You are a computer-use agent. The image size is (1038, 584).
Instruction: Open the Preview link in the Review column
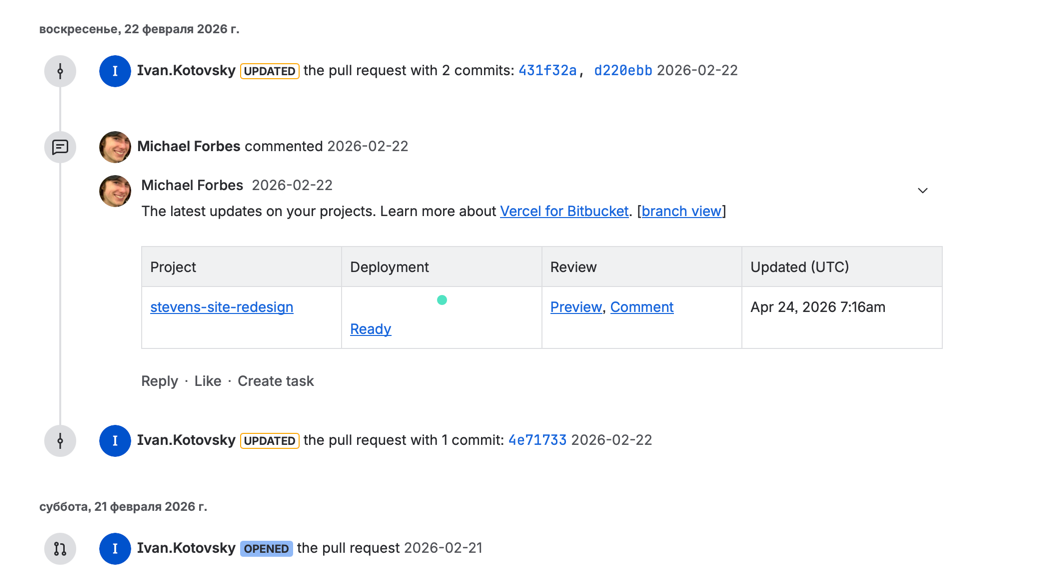[x=576, y=308]
